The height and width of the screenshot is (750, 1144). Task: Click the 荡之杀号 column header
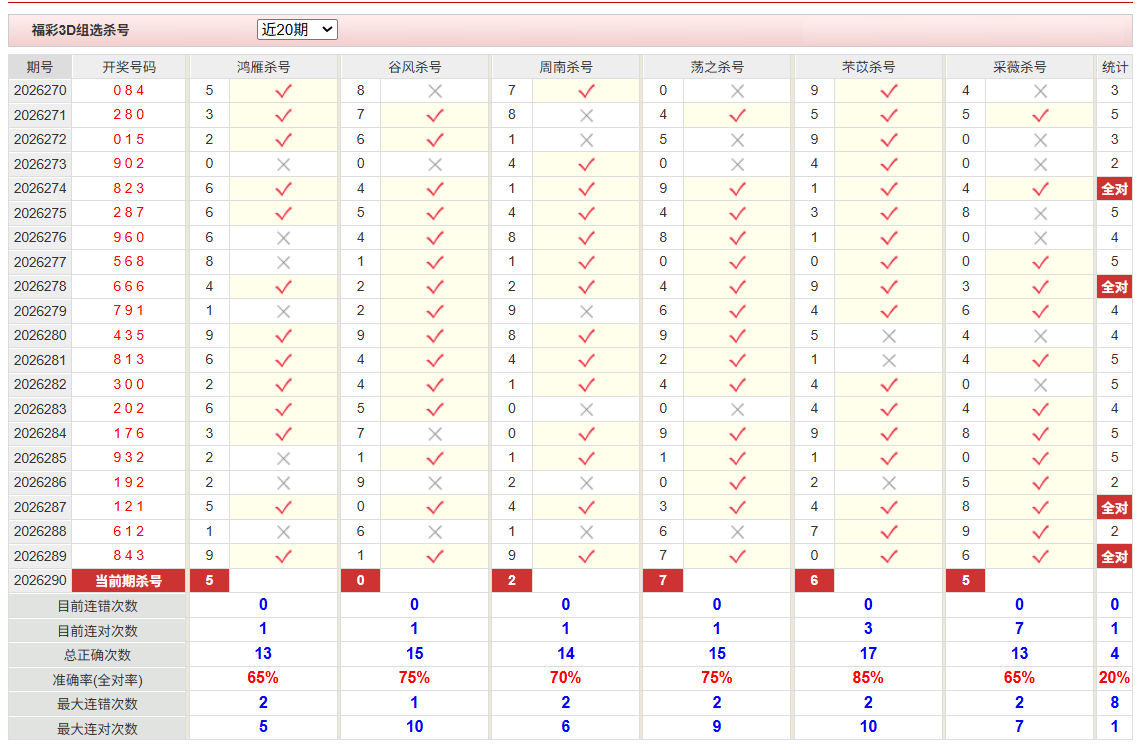pyautogui.click(x=717, y=67)
